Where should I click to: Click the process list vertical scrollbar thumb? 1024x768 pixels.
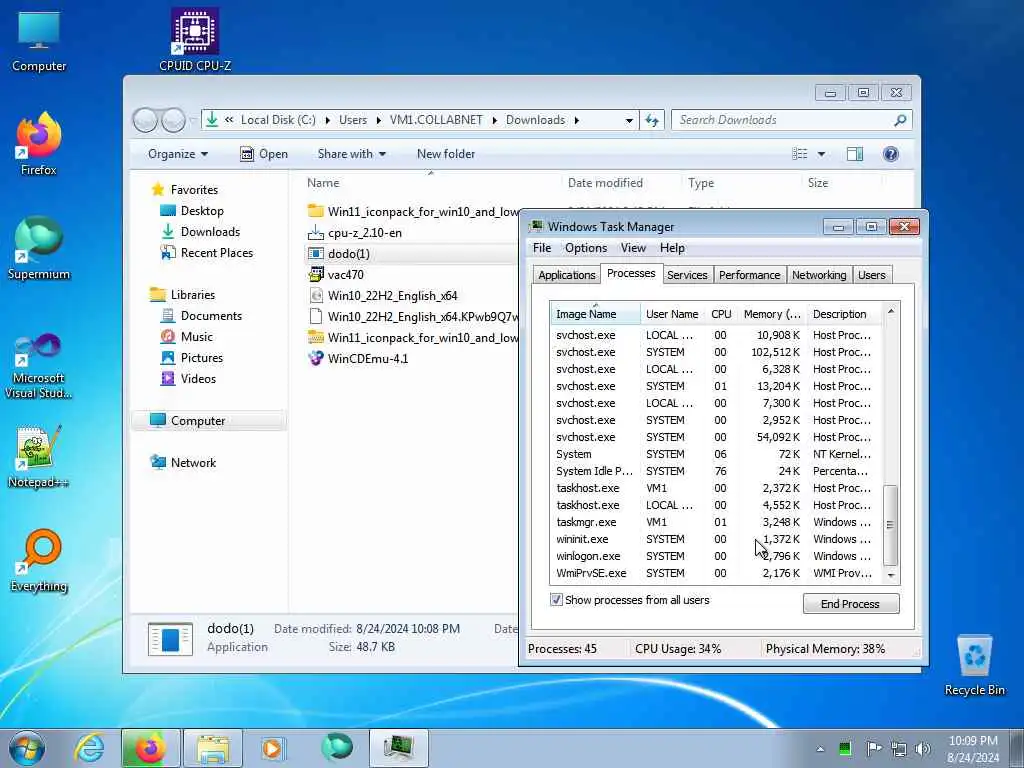[890, 525]
